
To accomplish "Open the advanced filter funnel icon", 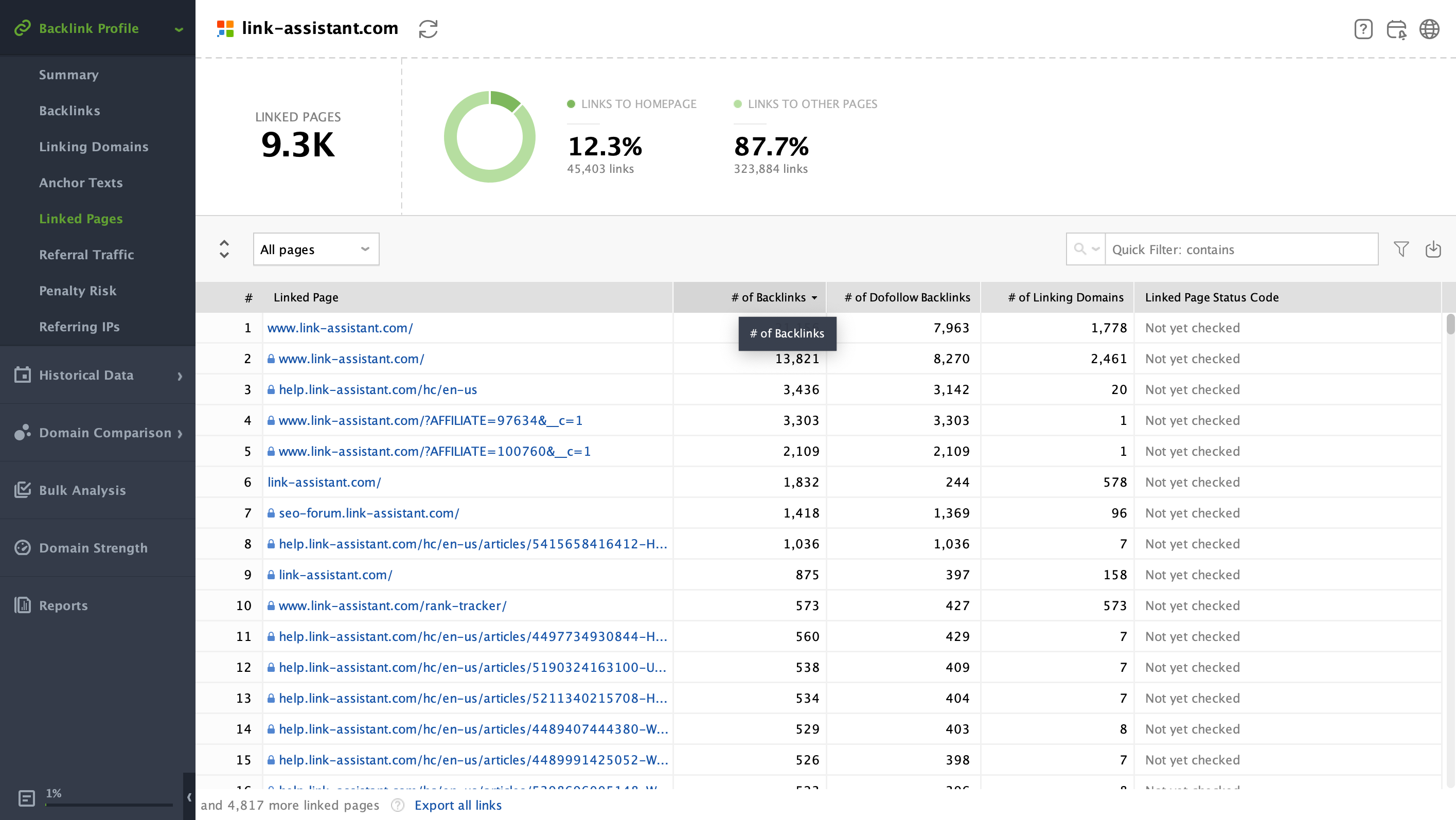I will click(1400, 249).
